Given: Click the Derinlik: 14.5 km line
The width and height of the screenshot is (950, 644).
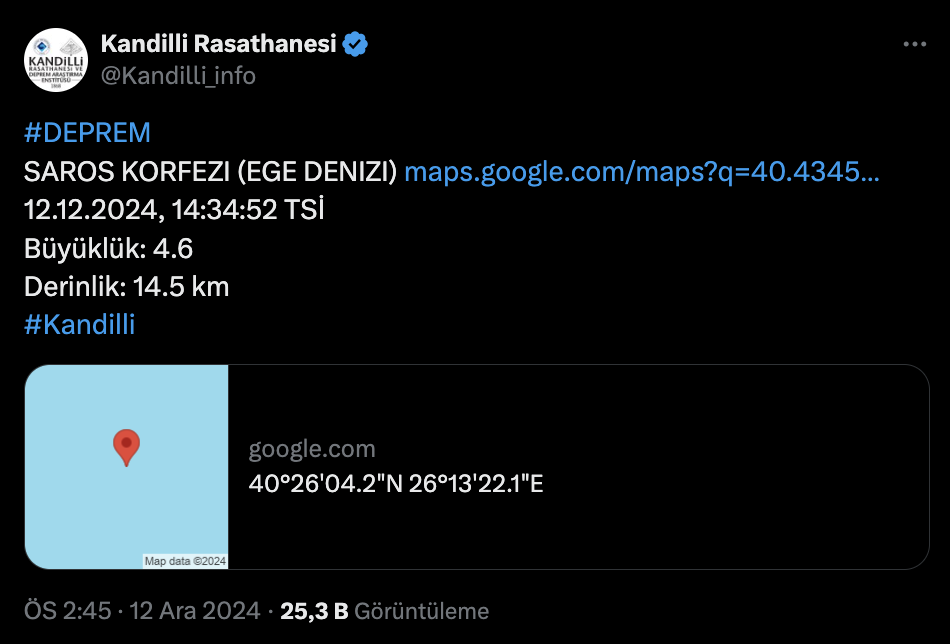Looking at the screenshot, I should coord(127,287).
